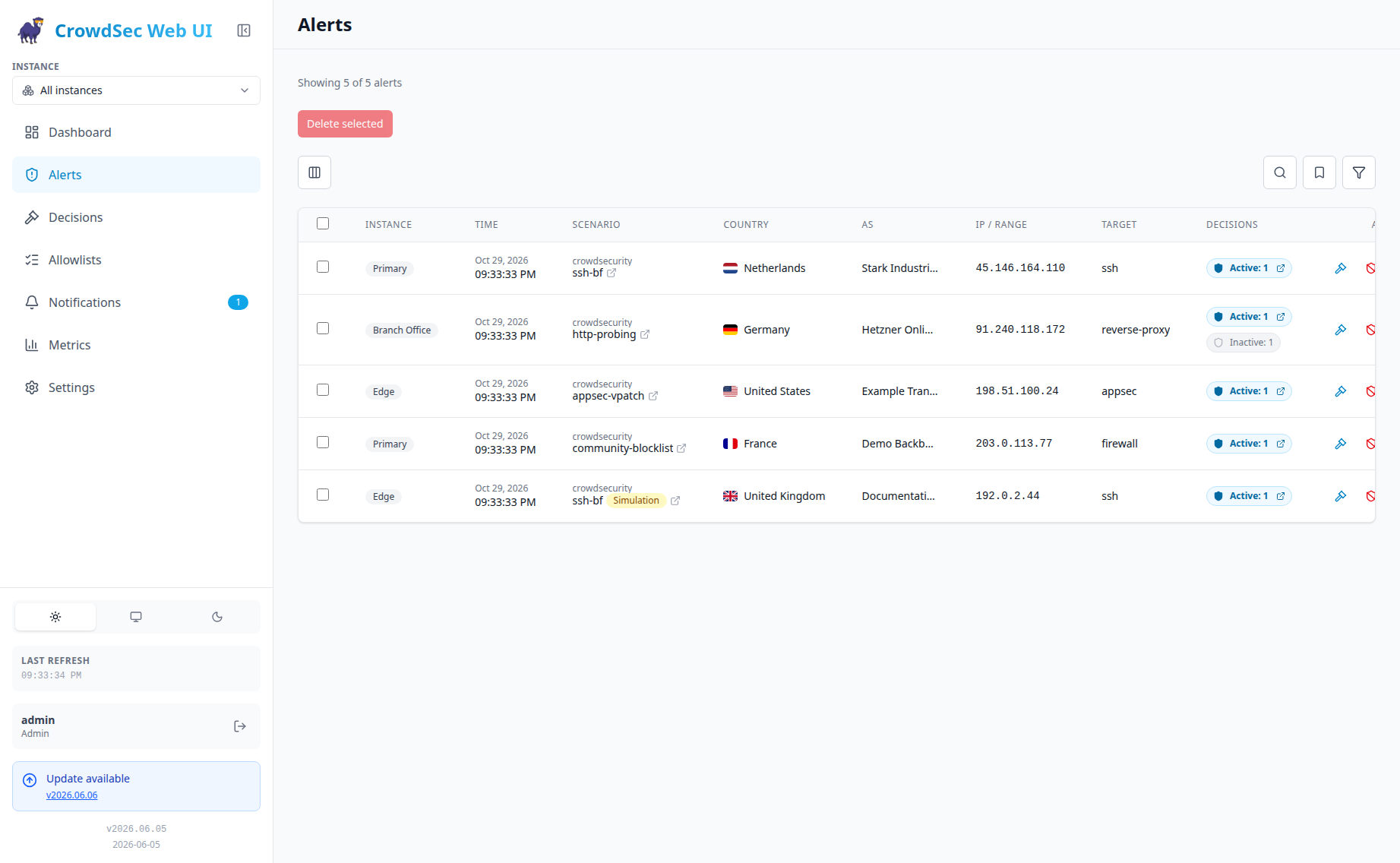The image size is (1400, 863).
Task: Open the Metrics page
Action: (x=136, y=345)
